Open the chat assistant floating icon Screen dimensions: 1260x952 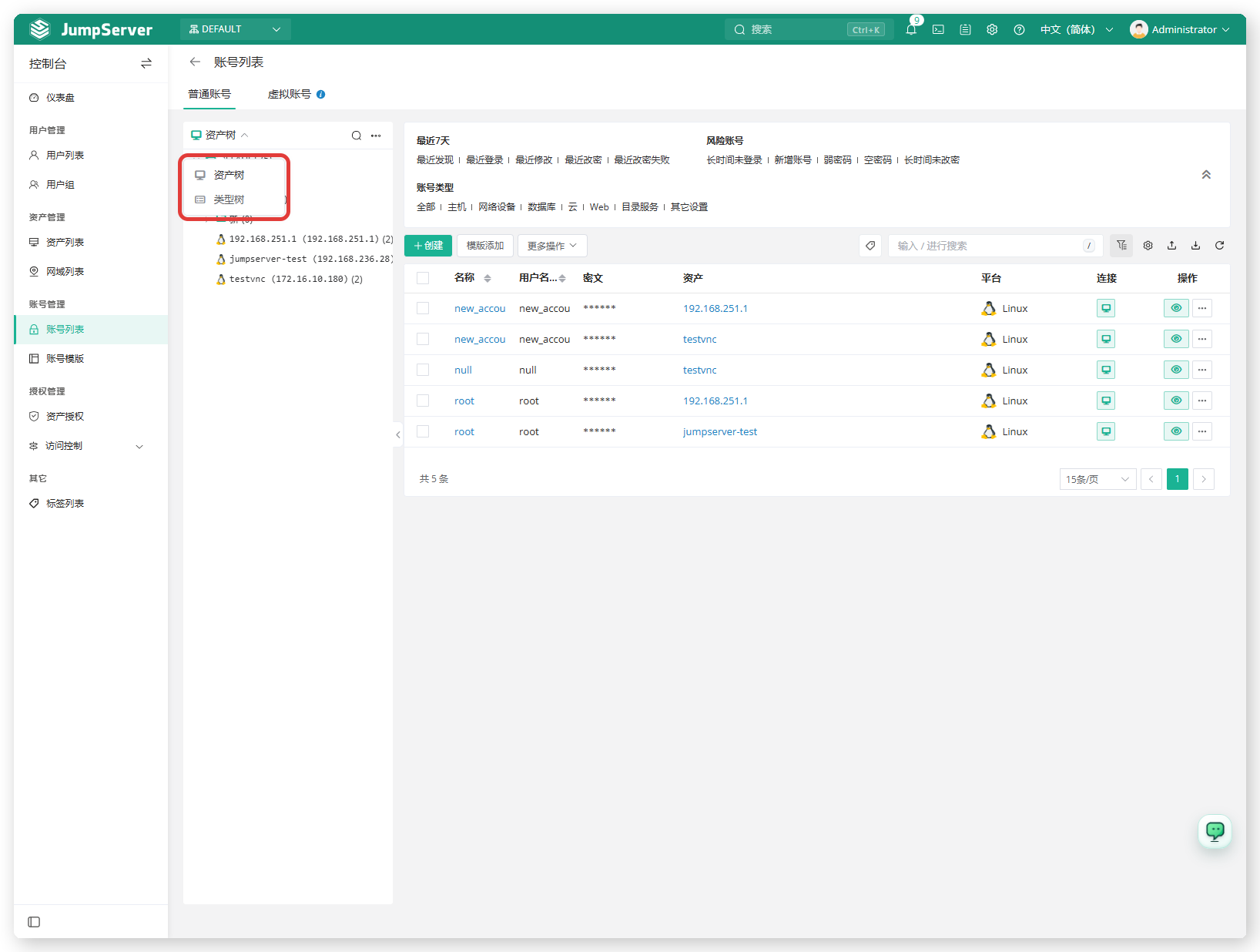coord(1215,831)
